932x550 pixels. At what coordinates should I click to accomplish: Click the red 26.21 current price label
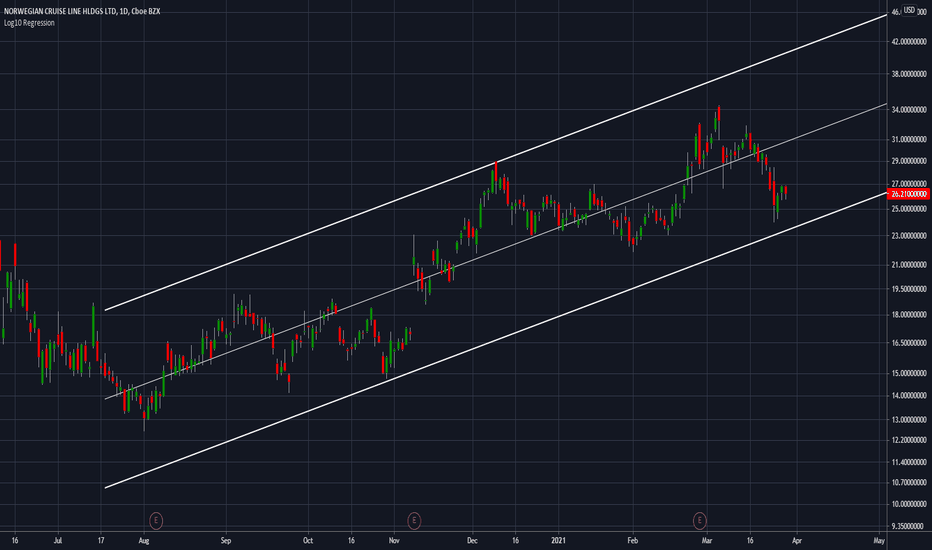pos(909,194)
